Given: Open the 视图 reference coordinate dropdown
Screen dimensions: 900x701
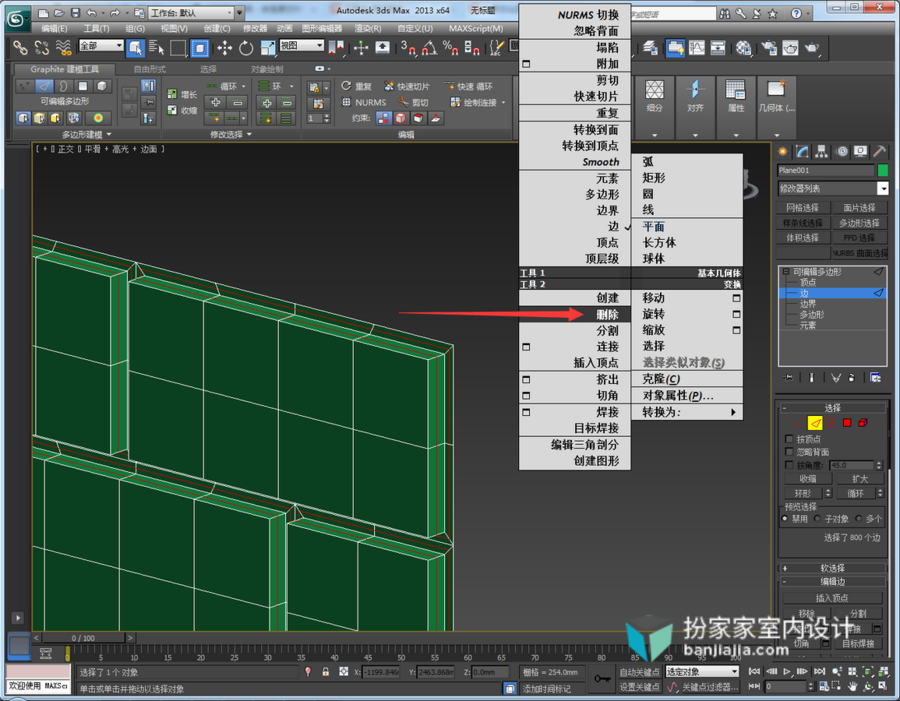Looking at the screenshot, I should (x=302, y=45).
